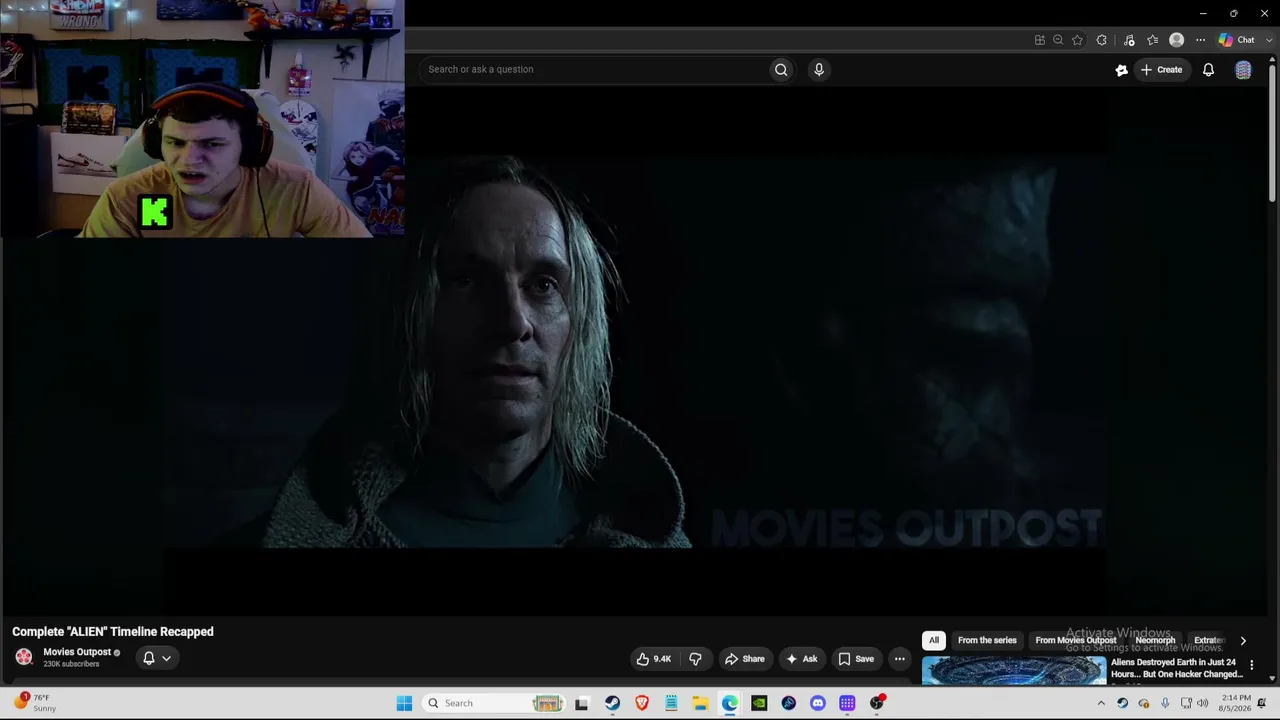Select the All filter chip
1280x720 pixels.
[934, 640]
